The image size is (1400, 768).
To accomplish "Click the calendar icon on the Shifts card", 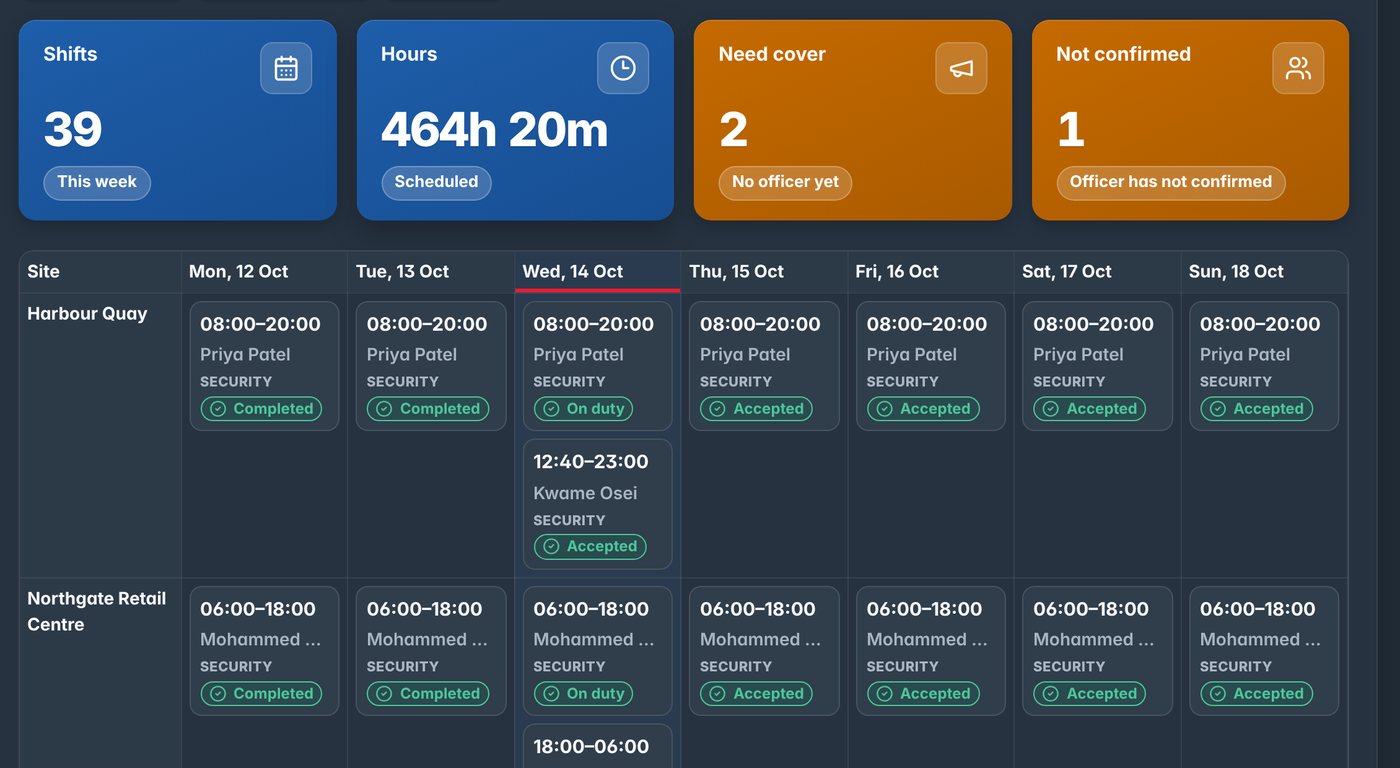I will pyautogui.click(x=286, y=68).
